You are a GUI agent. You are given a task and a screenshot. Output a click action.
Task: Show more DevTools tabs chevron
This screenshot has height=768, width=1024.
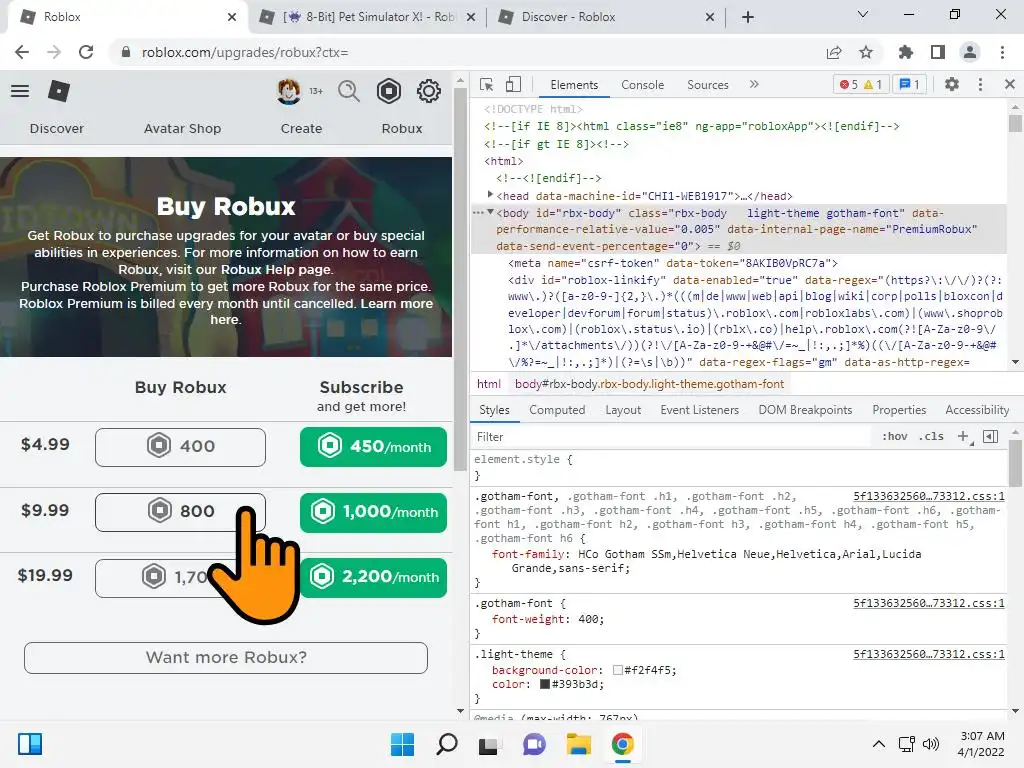point(754,84)
